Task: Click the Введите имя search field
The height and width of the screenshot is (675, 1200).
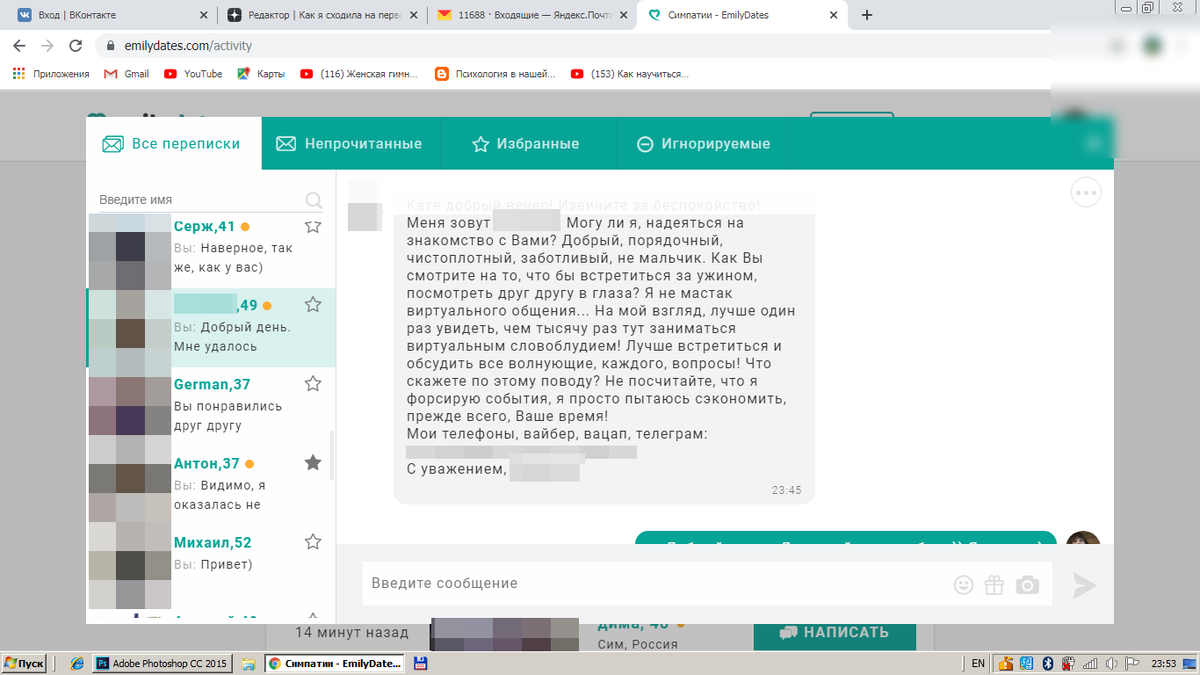Action: coord(198,199)
